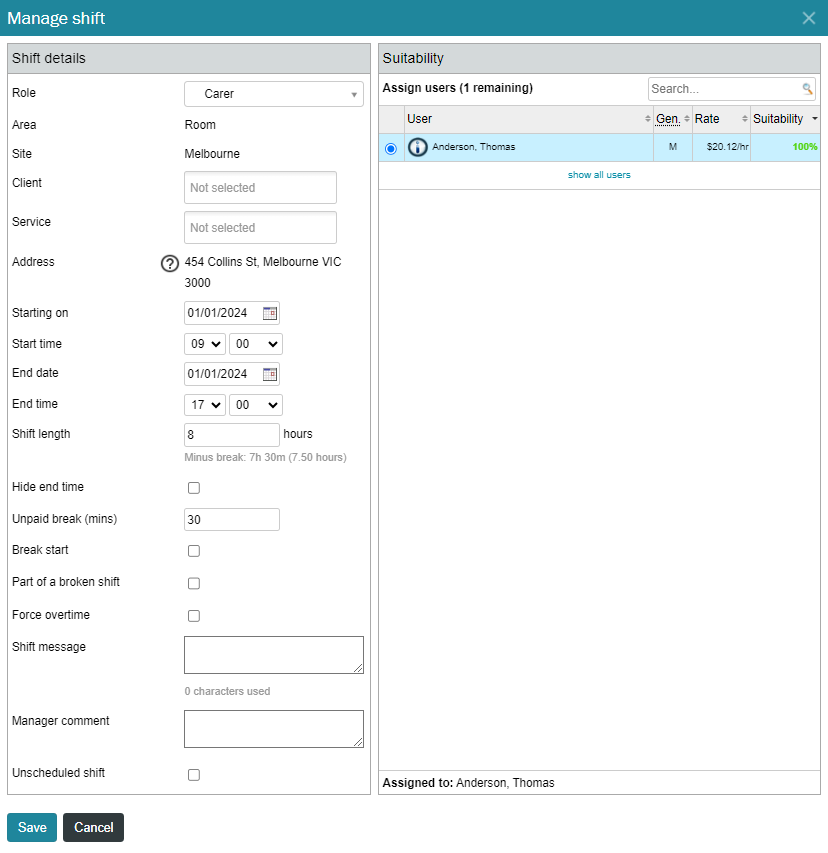Screen dimensions: 828x853
Task: Click the Save button
Action: pos(32,827)
